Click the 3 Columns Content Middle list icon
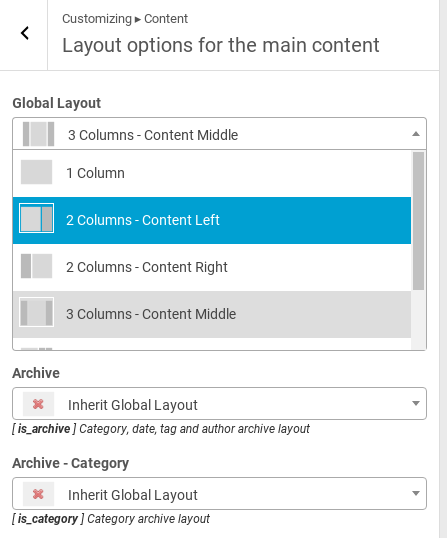This screenshot has height=538, width=447. (36, 312)
